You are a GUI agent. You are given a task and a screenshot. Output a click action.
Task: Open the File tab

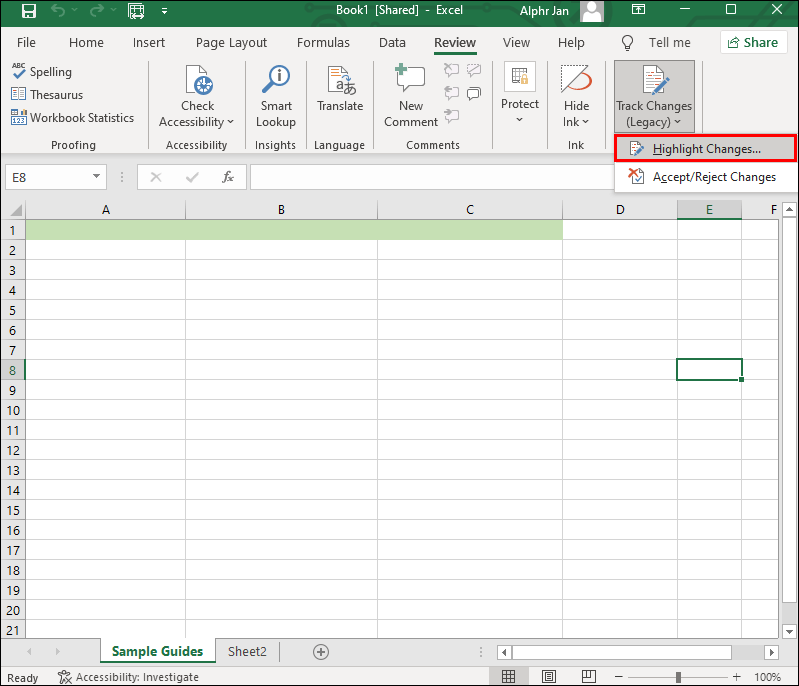tap(26, 42)
